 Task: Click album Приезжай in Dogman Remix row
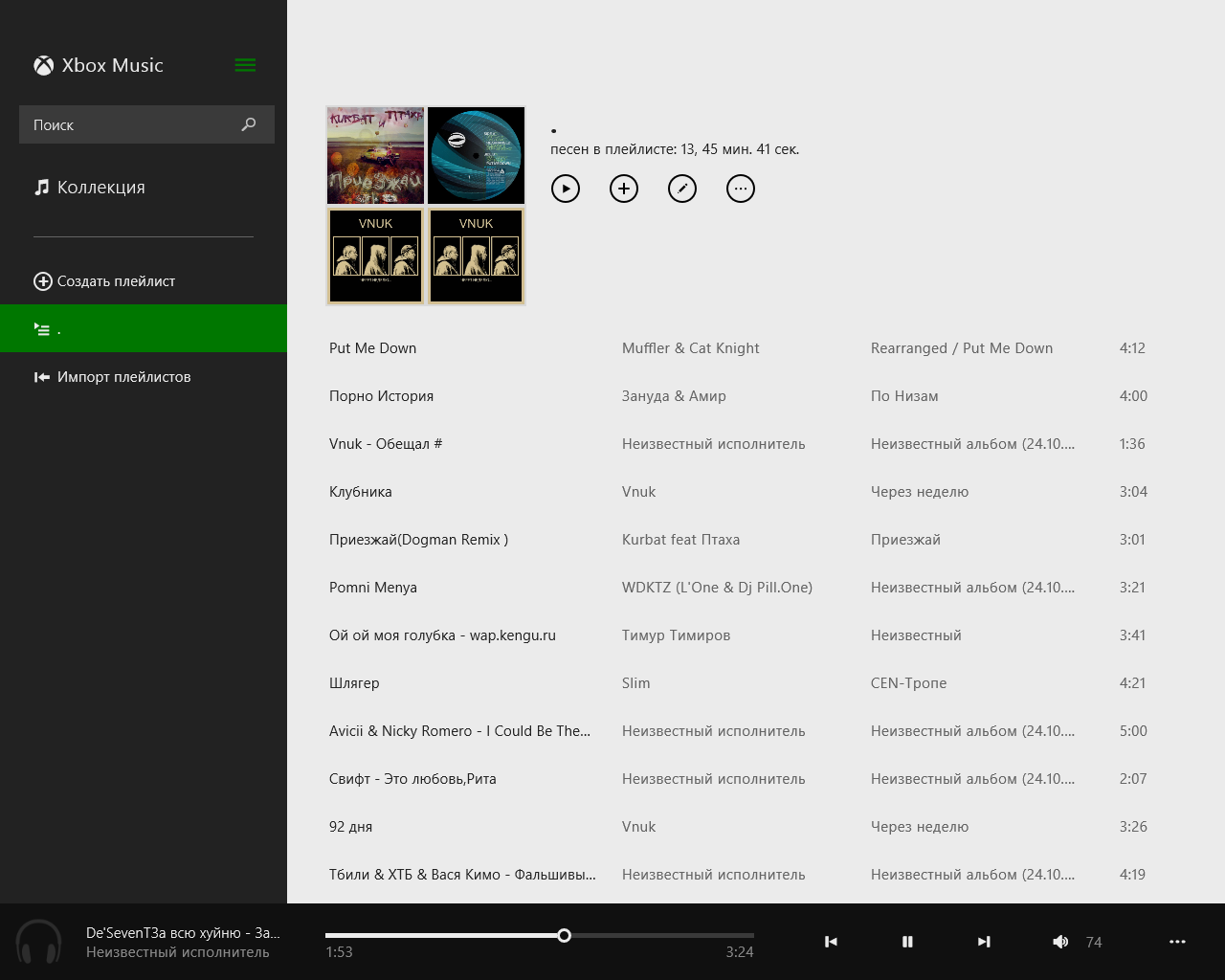(x=905, y=540)
